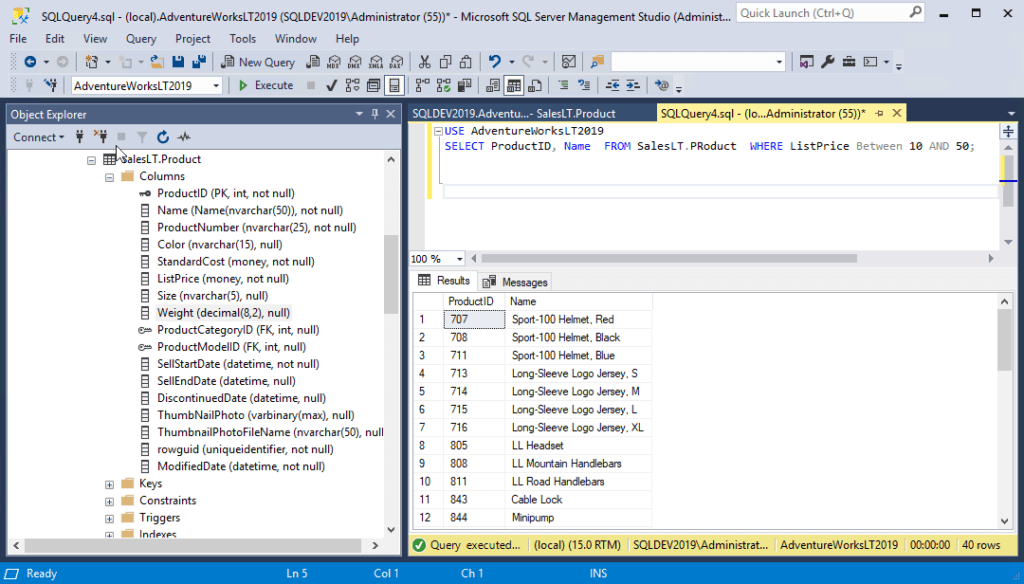This screenshot has height=584, width=1024.
Task: Toggle IntelliSense Enabled
Action: point(394,86)
